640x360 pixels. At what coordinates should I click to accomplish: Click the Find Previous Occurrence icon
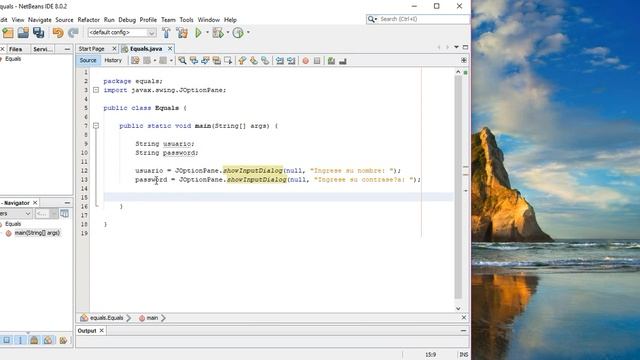pos(194,61)
